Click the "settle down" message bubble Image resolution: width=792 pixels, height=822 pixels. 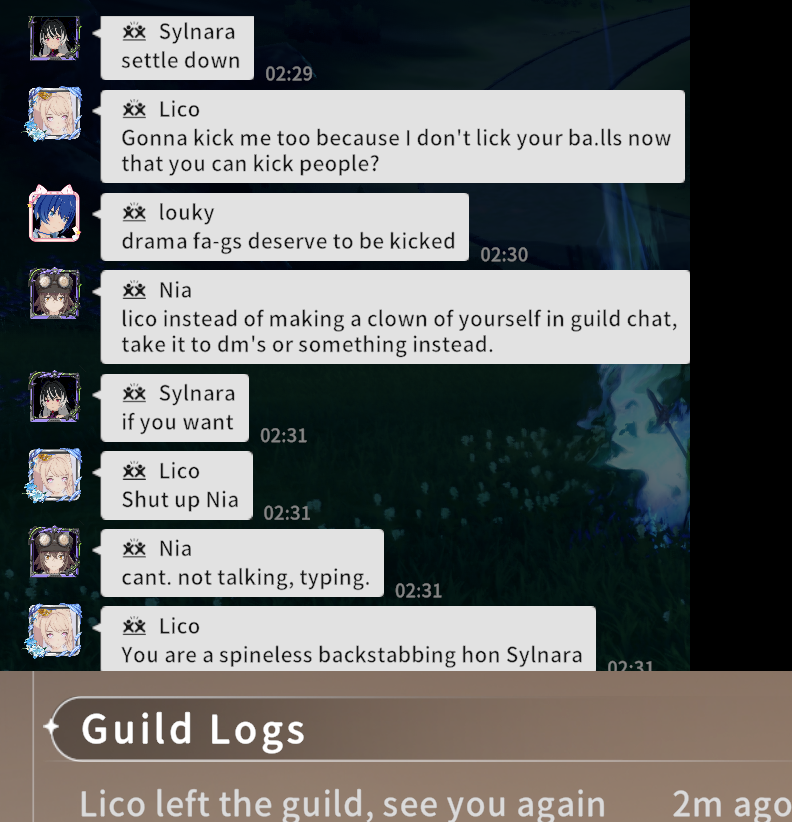pos(177,48)
